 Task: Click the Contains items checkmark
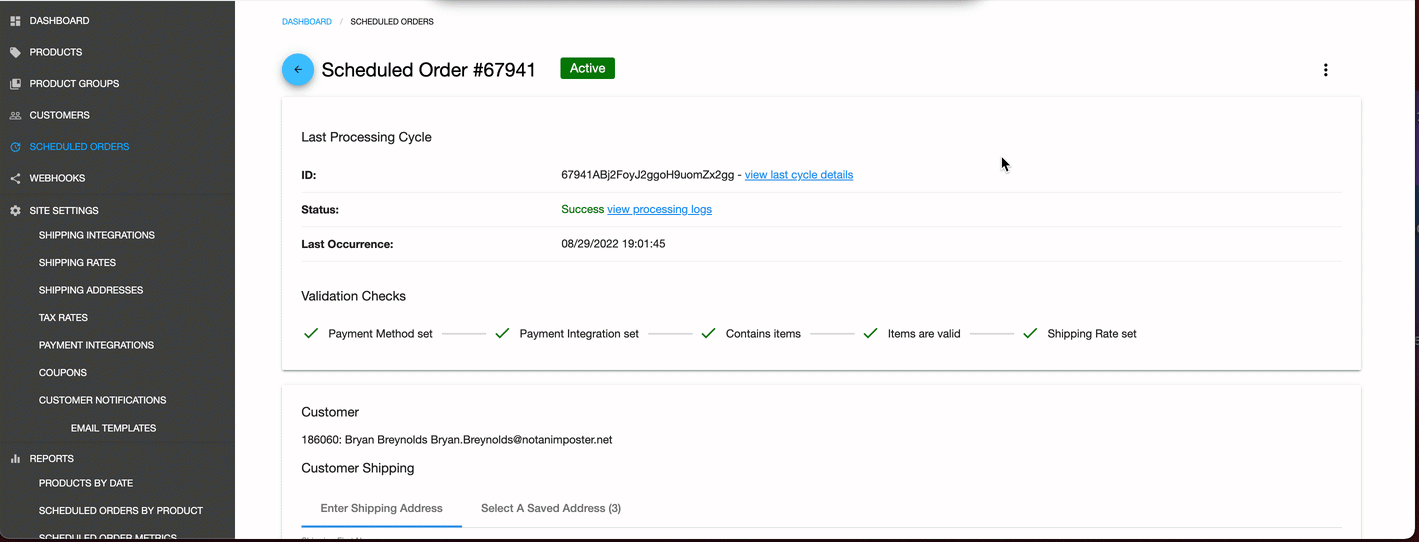(709, 333)
